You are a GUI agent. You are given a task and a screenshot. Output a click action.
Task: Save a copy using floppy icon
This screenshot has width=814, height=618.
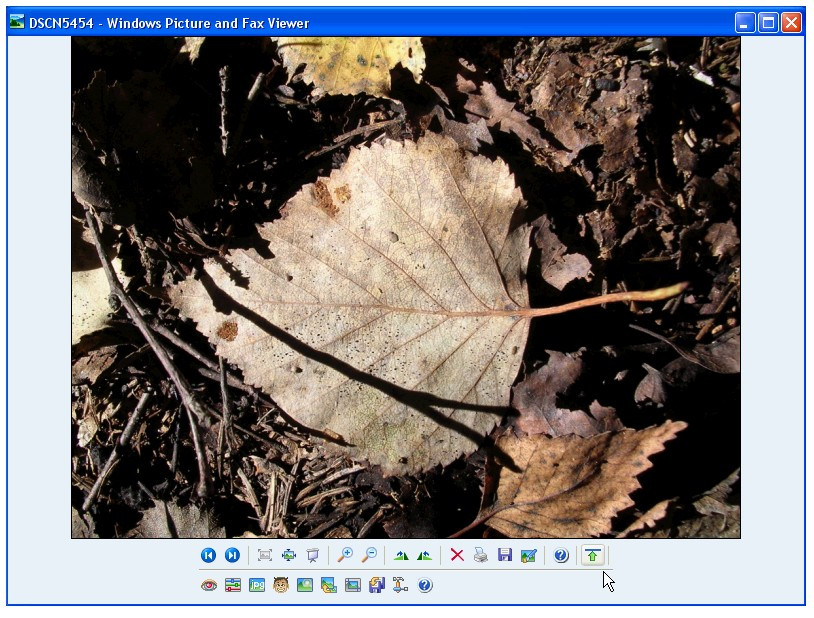click(505, 555)
